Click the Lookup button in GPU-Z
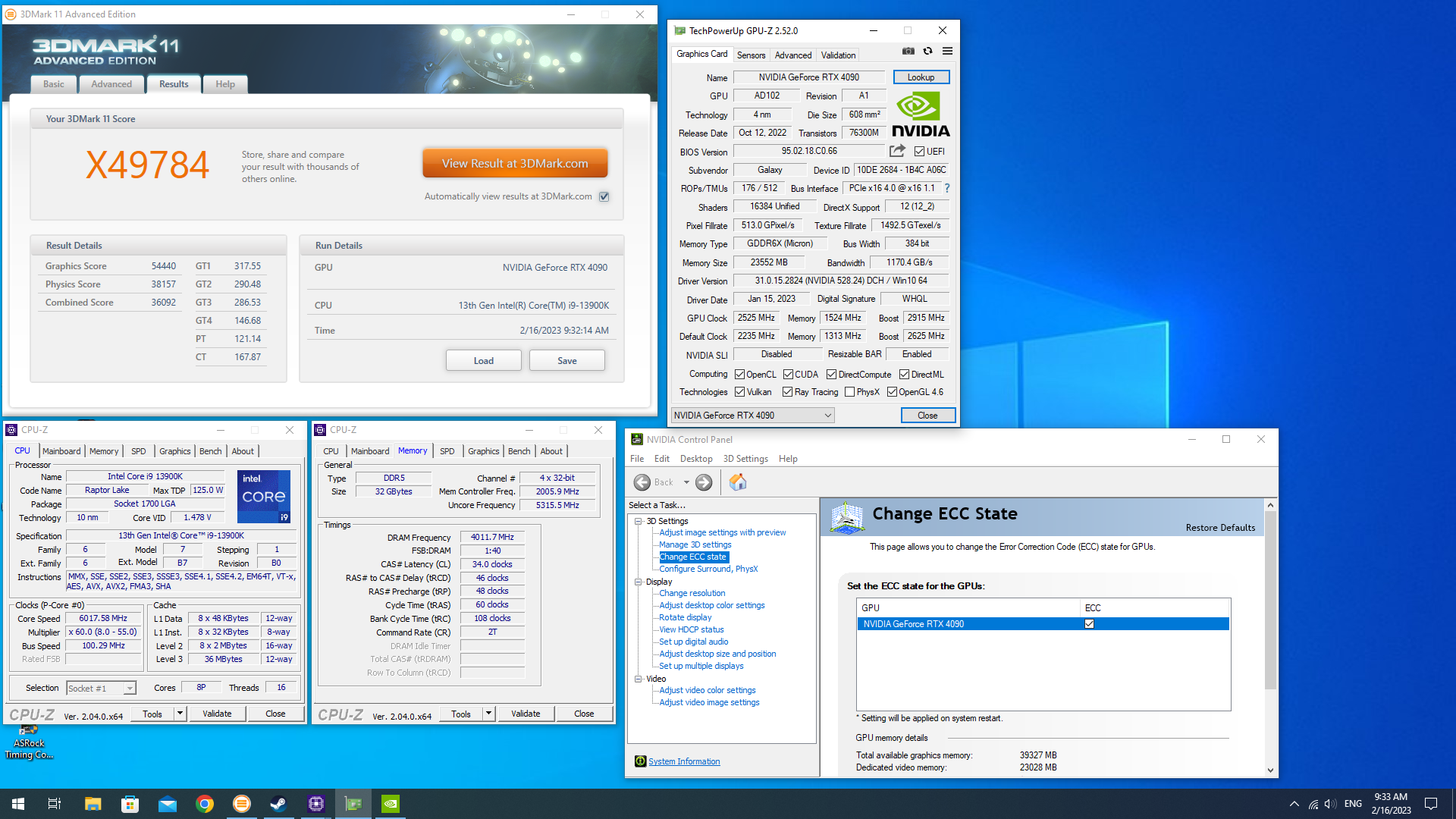Viewport: 1456px width, 819px height. 921,77
